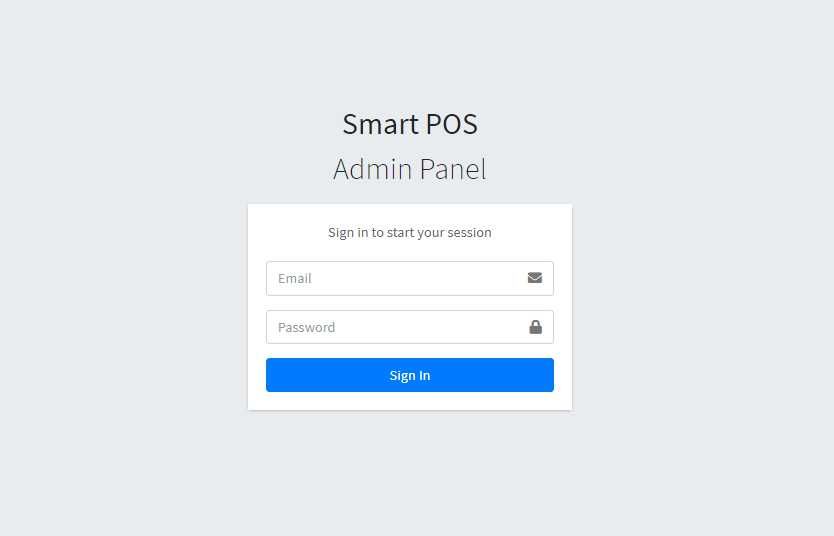
Task: Select the mail icon beside Email
Action: 535,278
